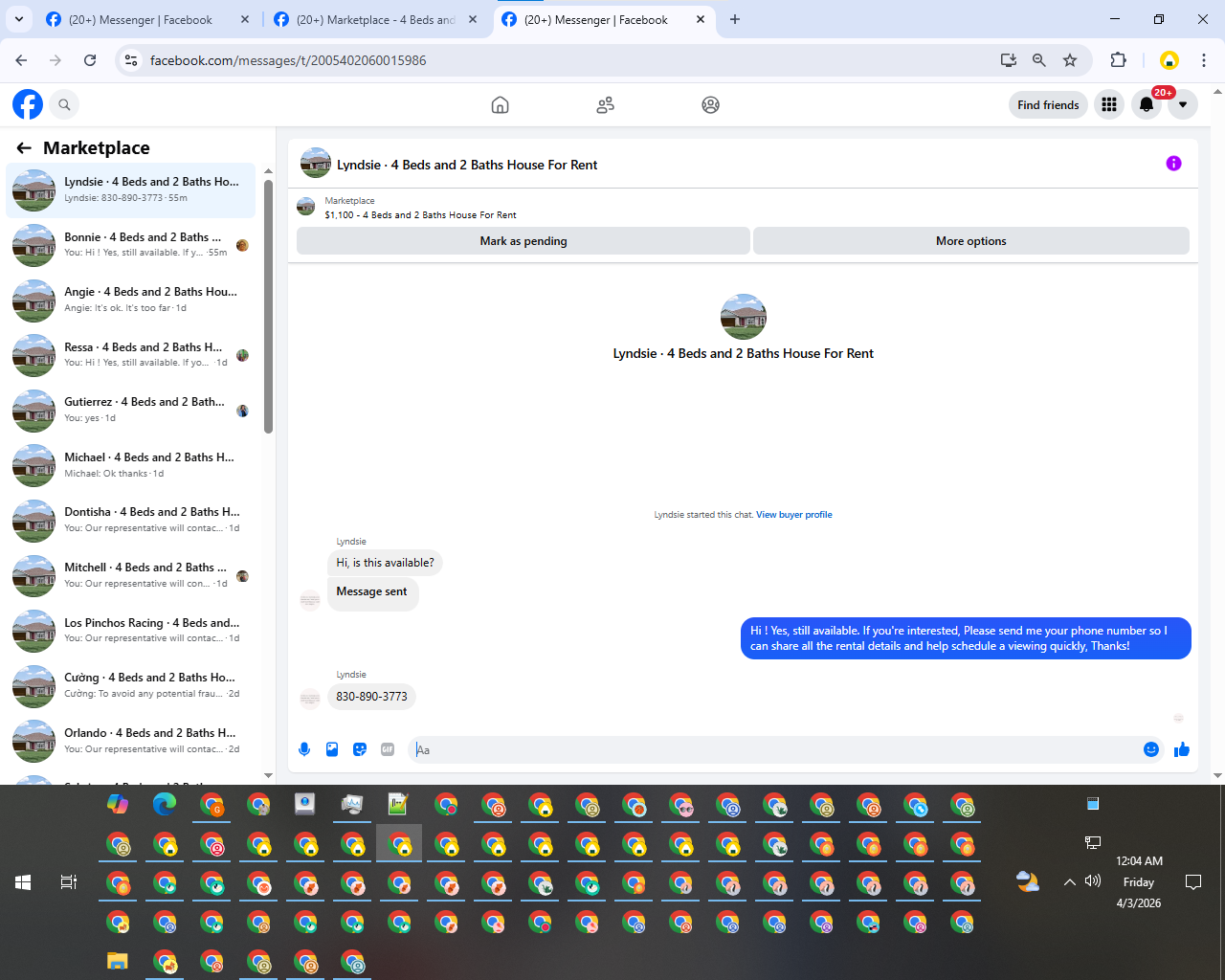Close the active Messenger tab

click(x=700, y=19)
